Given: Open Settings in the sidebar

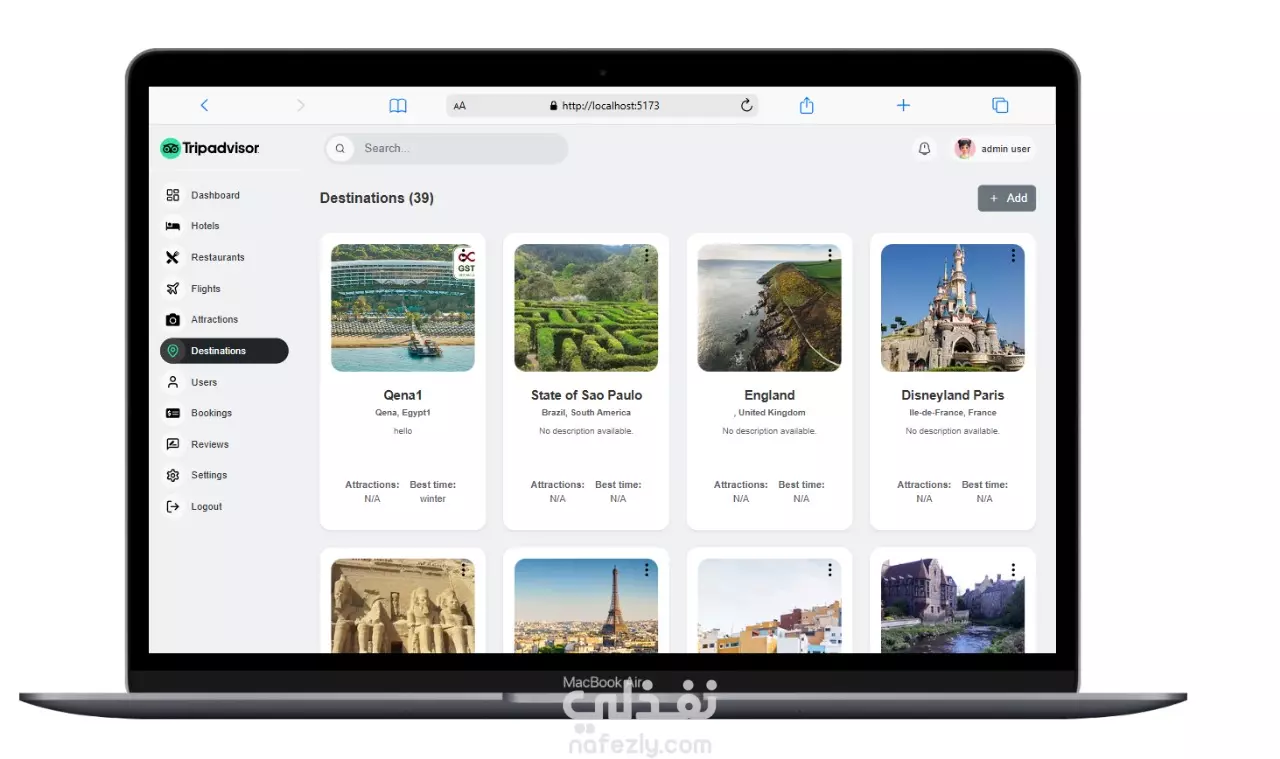Looking at the screenshot, I should [224, 475].
